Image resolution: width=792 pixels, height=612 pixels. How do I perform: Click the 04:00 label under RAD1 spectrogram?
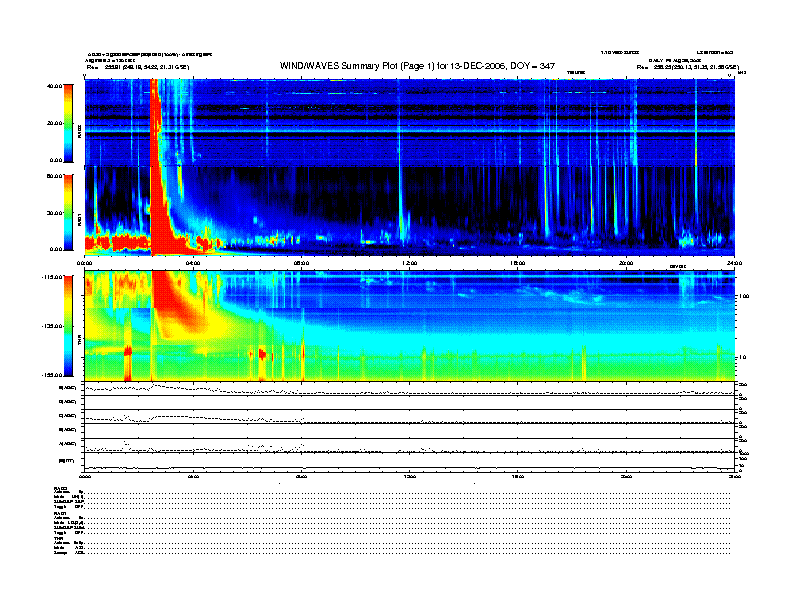tap(193, 263)
